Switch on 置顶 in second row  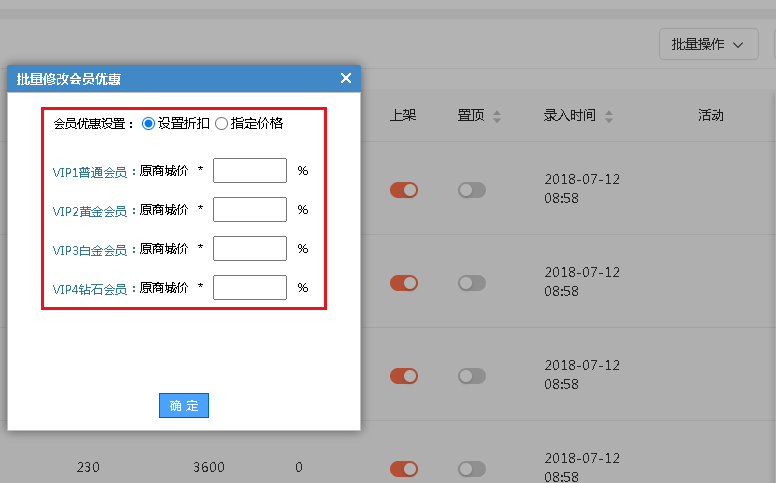pyautogui.click(x=472, y=283)
